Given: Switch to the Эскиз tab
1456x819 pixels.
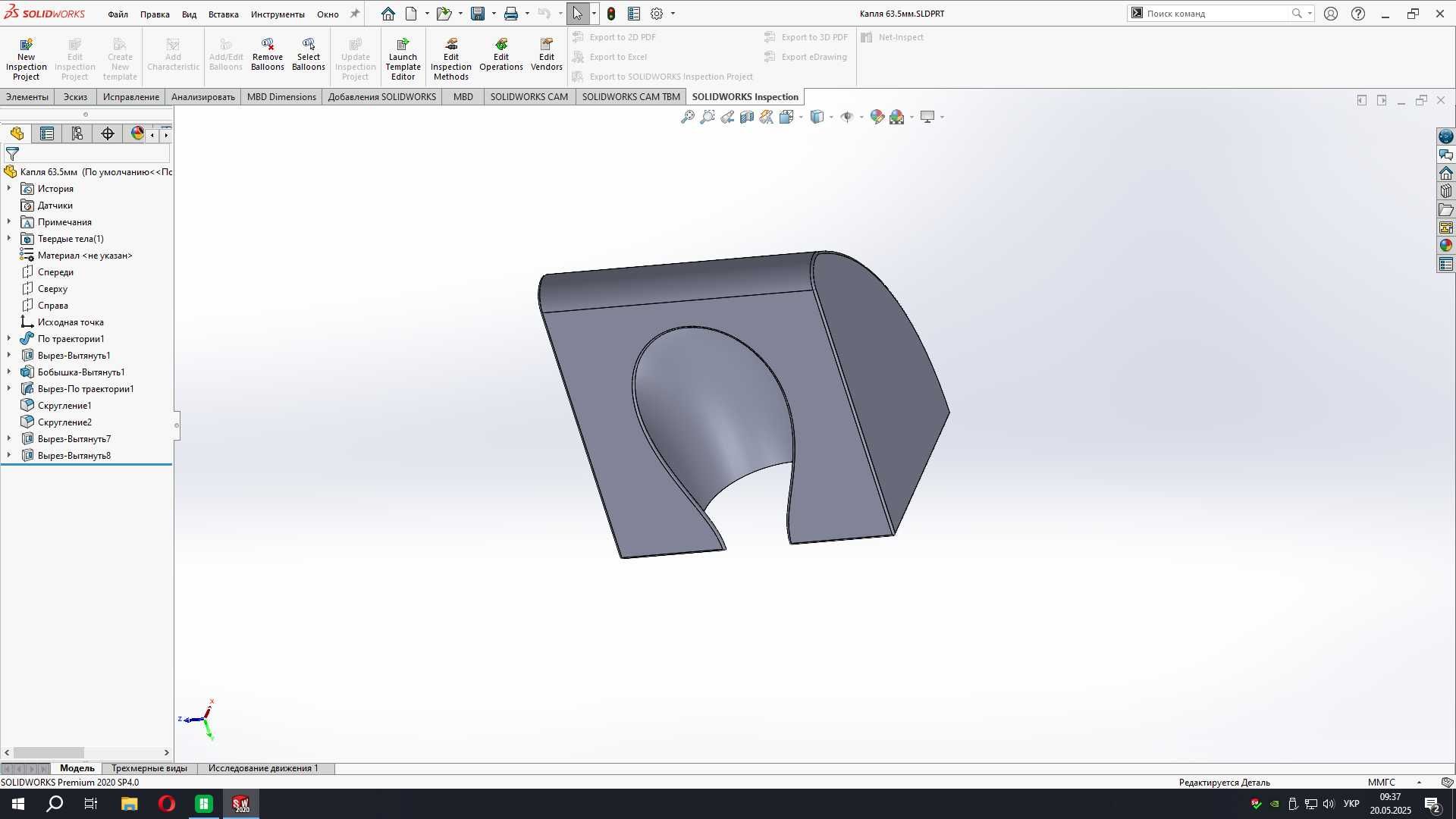Looking at the screenshot, I should pos(75,97).
